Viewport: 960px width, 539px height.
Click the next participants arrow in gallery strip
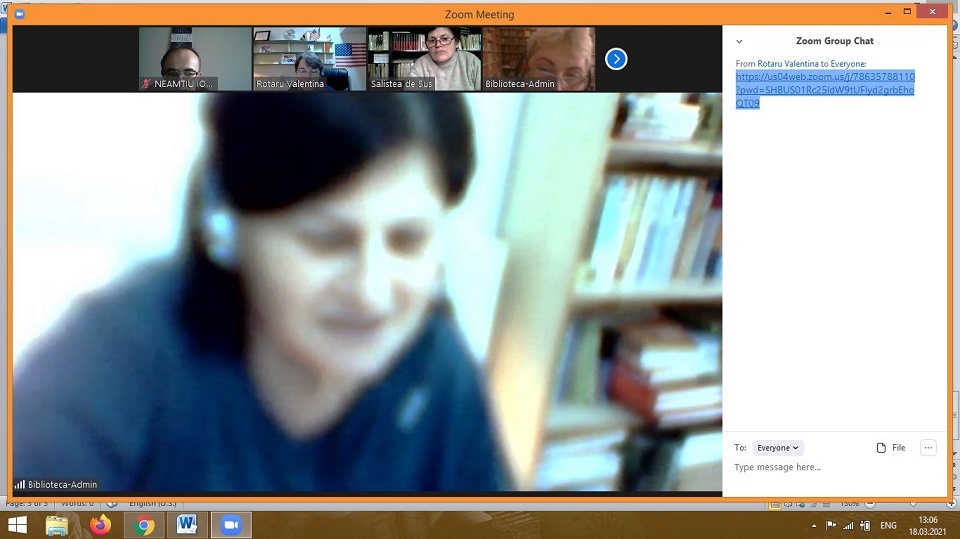616,59
